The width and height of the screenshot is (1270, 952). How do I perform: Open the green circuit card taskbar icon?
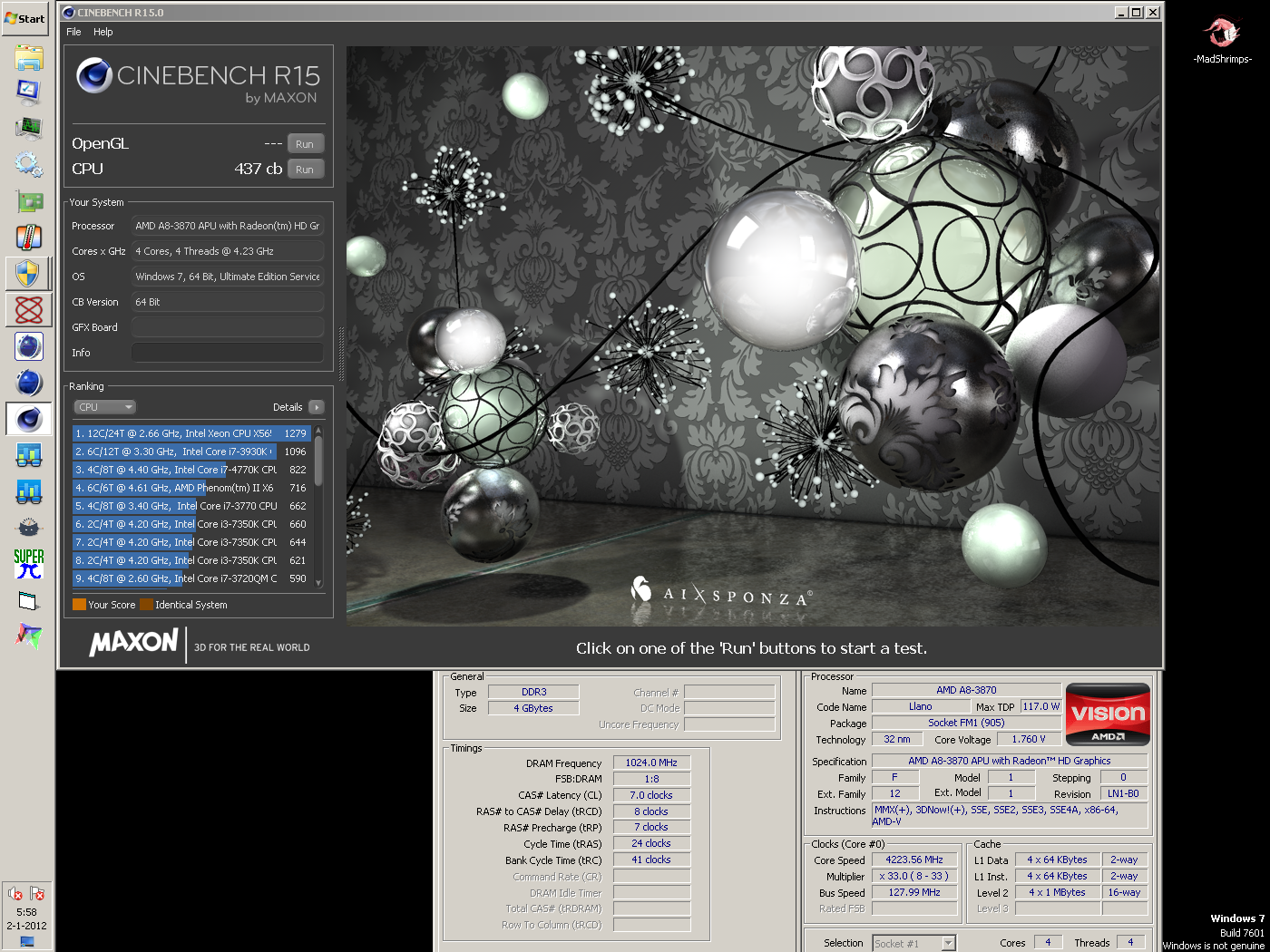(x=28, y=201)
